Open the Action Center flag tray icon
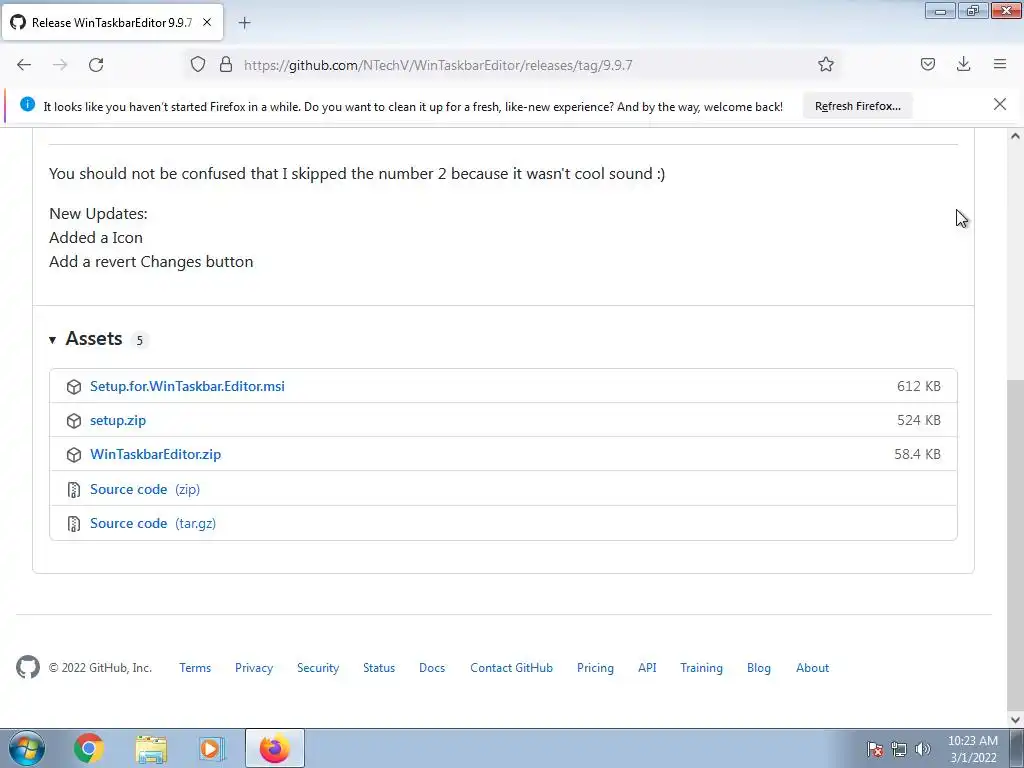Image resolution: width=1024 pixels, height=768 pixels. point(875,749)
